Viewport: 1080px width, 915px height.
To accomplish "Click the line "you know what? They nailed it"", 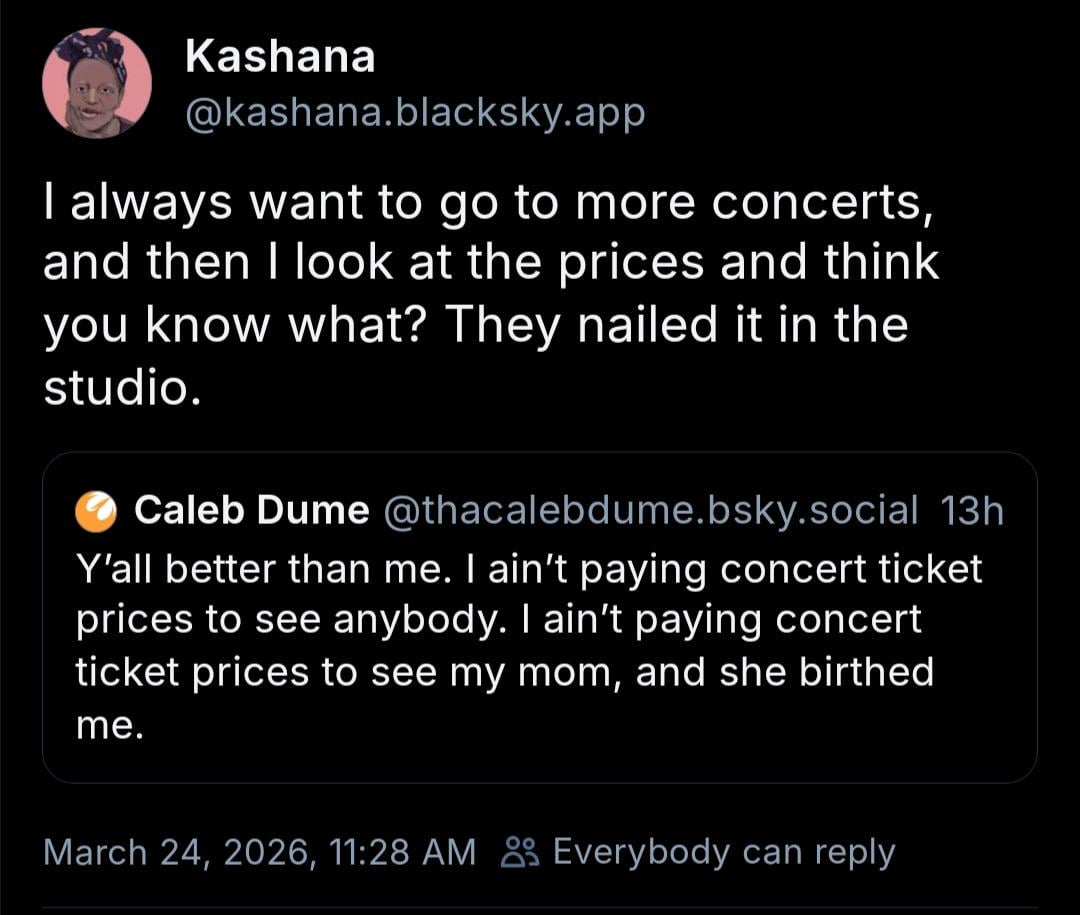I will [x=475, y=326].
